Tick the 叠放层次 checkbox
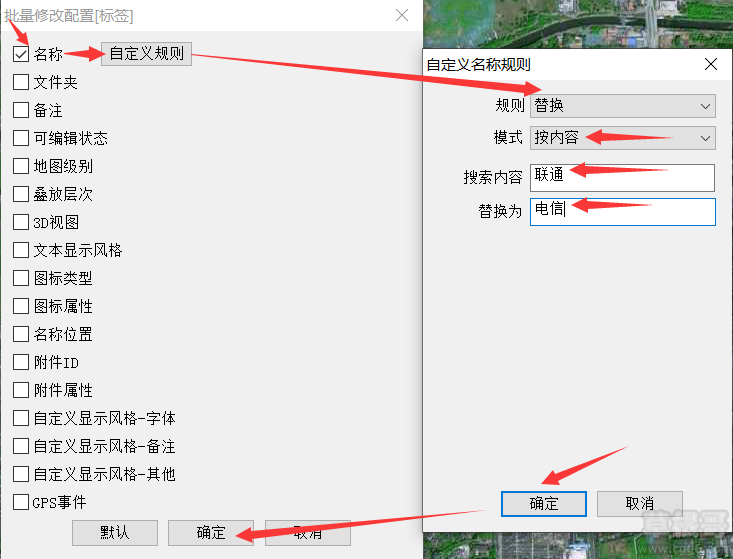733x559 pixels. 21,194
